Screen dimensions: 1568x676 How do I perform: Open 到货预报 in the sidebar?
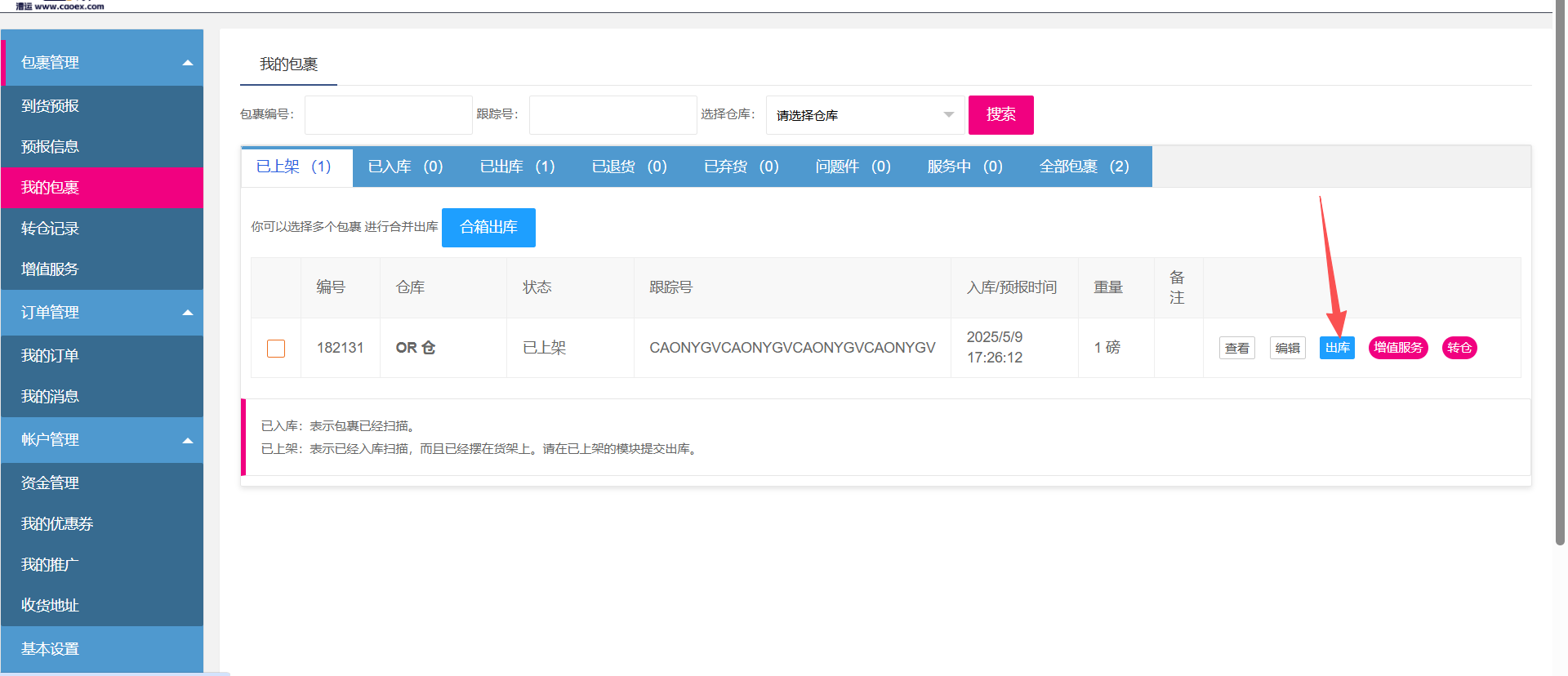pos(51,106)
